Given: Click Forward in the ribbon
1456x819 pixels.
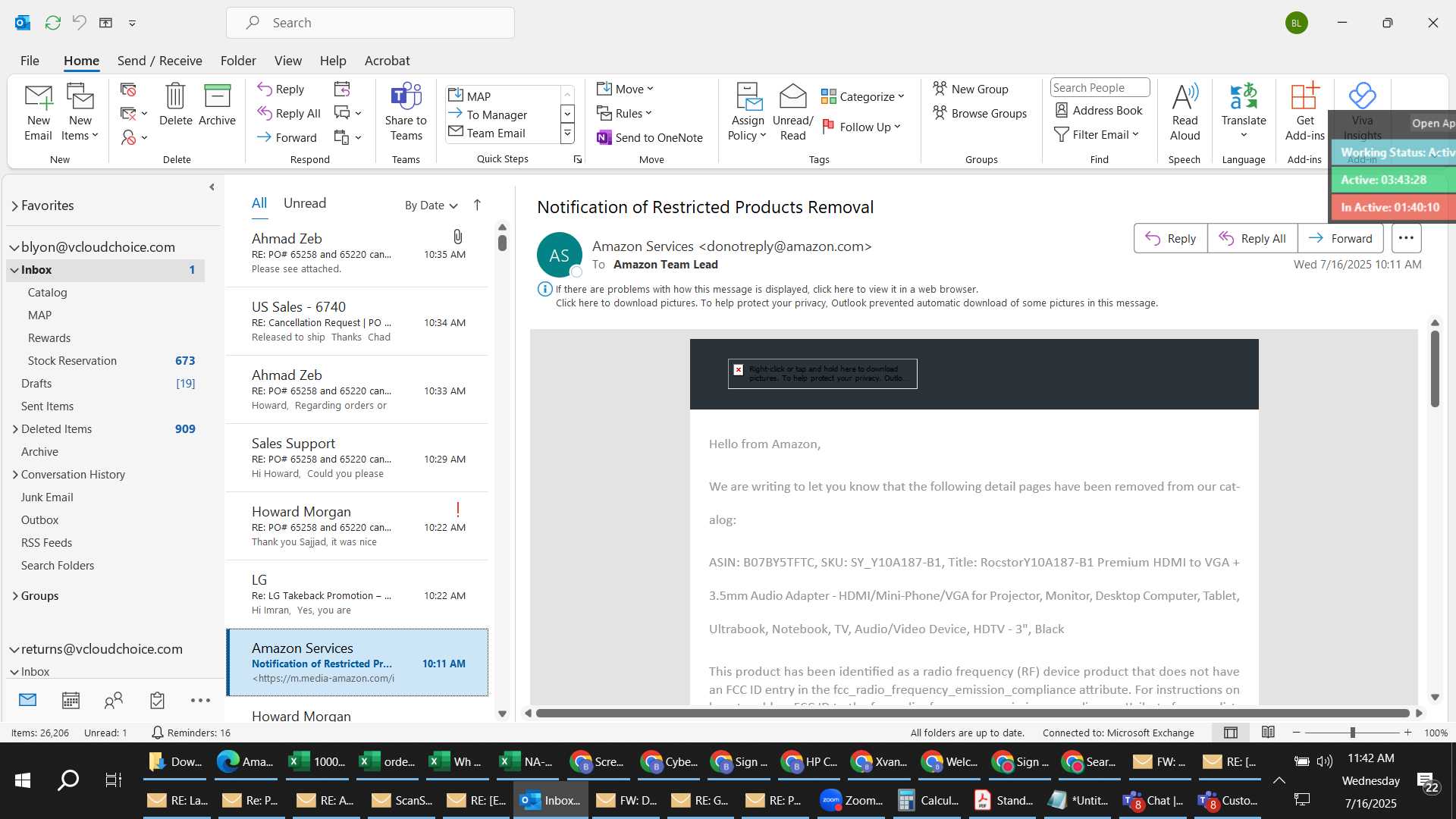Looking at the screenshot, I should 287,137.
